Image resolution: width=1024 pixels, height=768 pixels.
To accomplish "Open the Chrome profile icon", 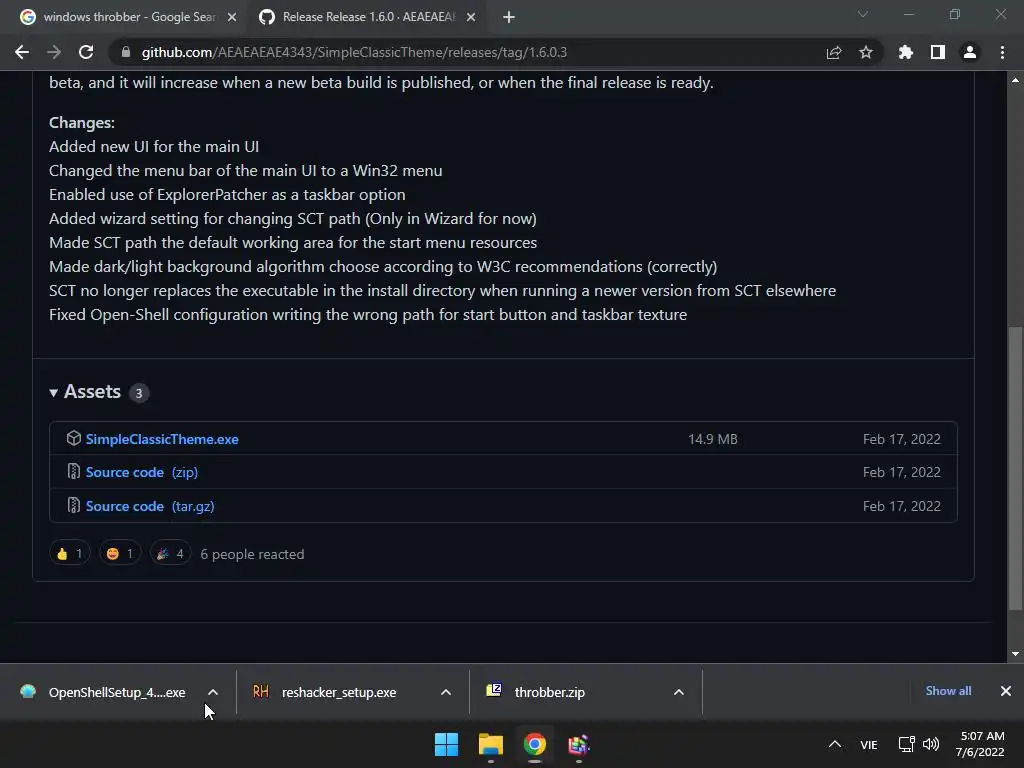I will [970, 52].
